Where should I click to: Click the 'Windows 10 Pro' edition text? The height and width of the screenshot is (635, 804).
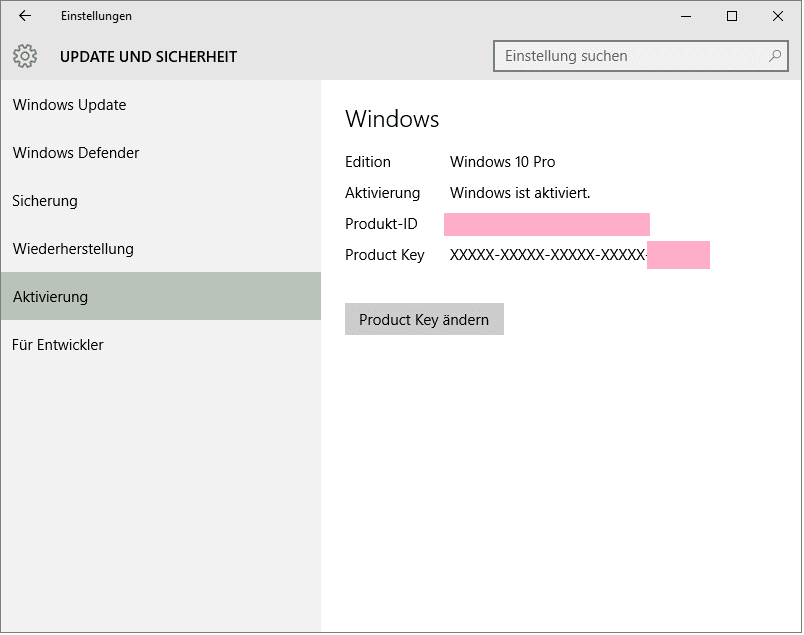[502, 162]
